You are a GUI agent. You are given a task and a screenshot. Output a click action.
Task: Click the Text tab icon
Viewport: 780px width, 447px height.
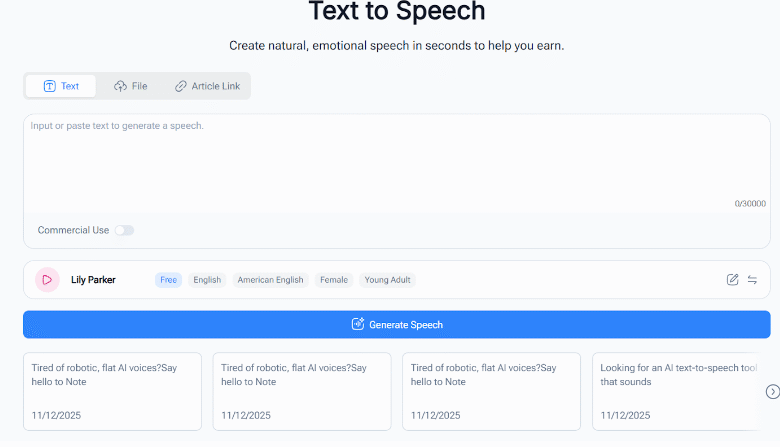point(49,86)
